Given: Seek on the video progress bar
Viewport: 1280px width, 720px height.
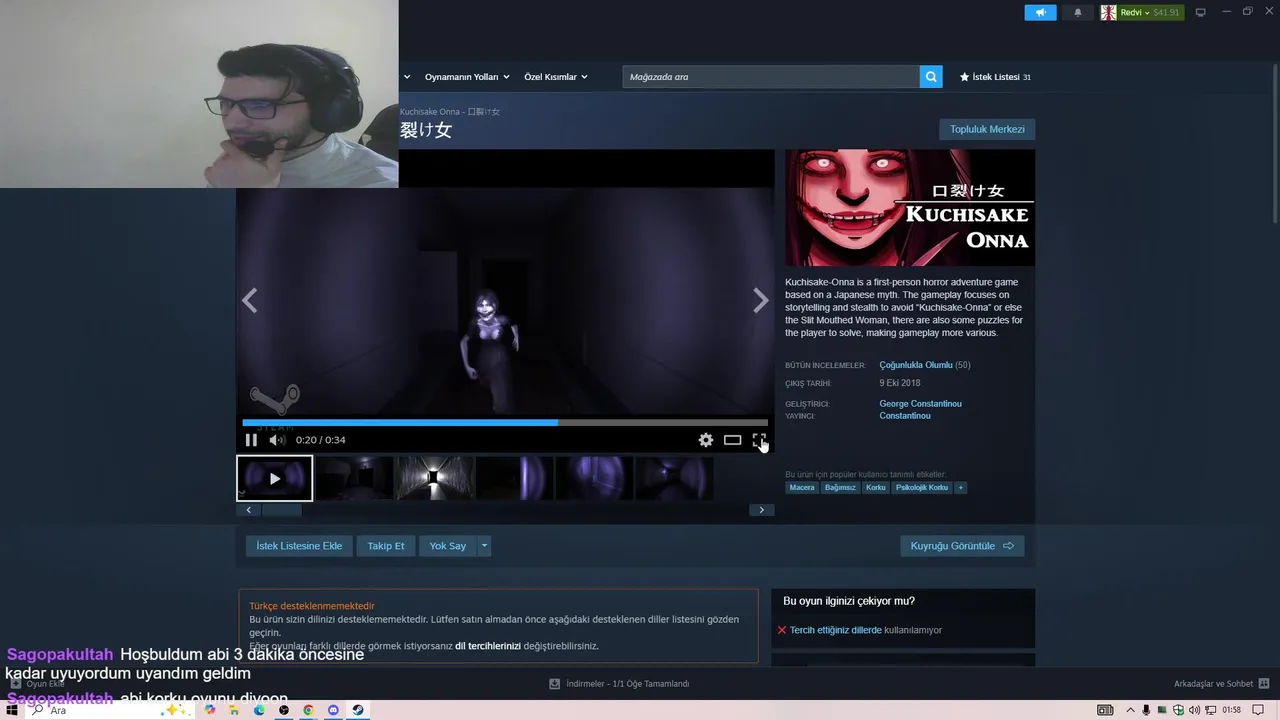Looking at the screenshot, I should pyautogui.click(x=505, y=423).
